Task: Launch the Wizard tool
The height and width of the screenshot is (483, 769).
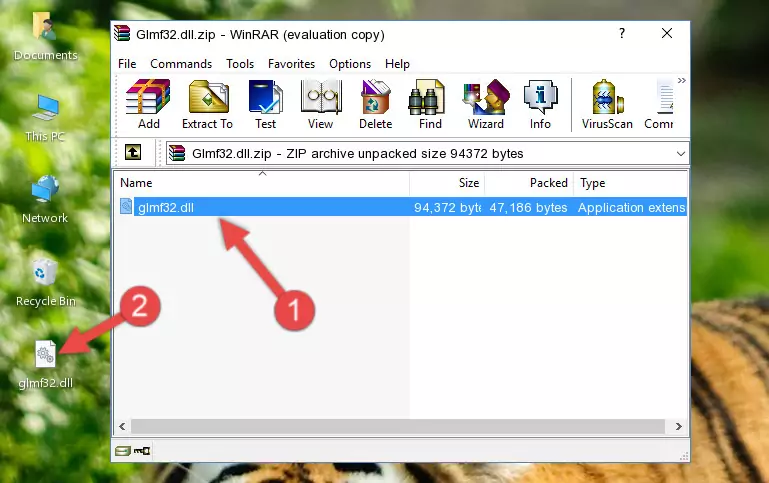Action: point(486,104)
